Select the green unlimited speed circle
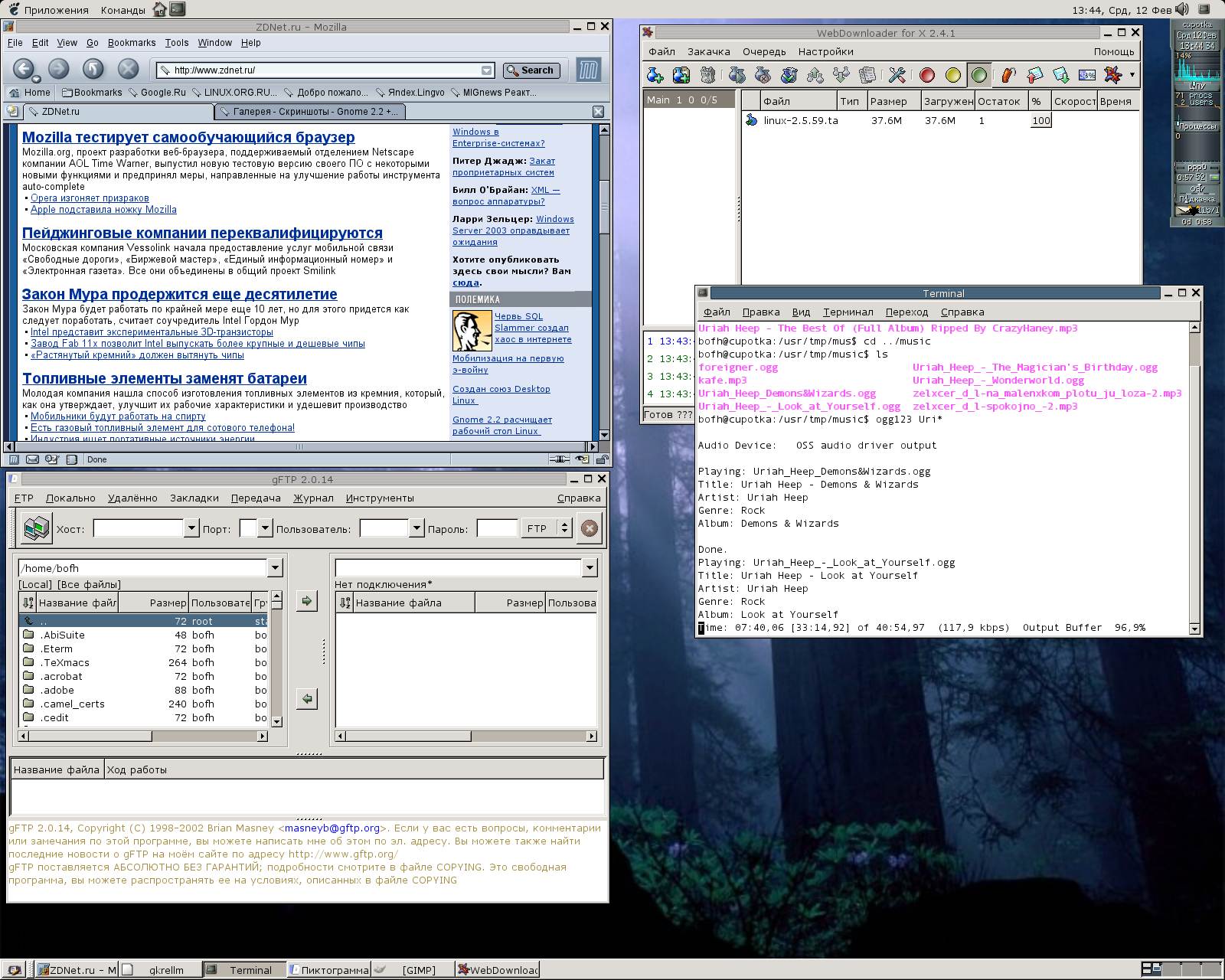 click(x=979, y=75)
